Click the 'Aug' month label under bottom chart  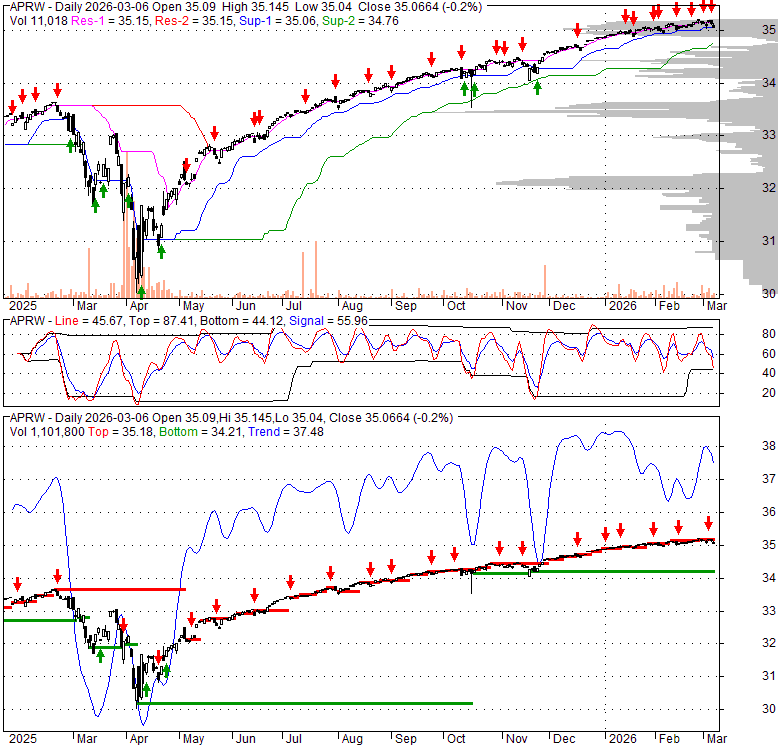click(x=352, y=739)
